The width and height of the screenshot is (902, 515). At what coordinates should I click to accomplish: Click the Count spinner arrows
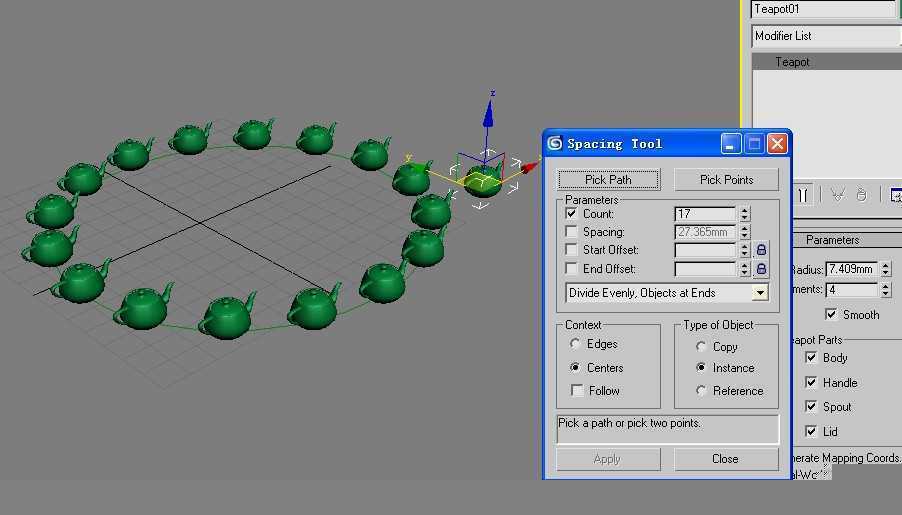click(x=745, y=213)
